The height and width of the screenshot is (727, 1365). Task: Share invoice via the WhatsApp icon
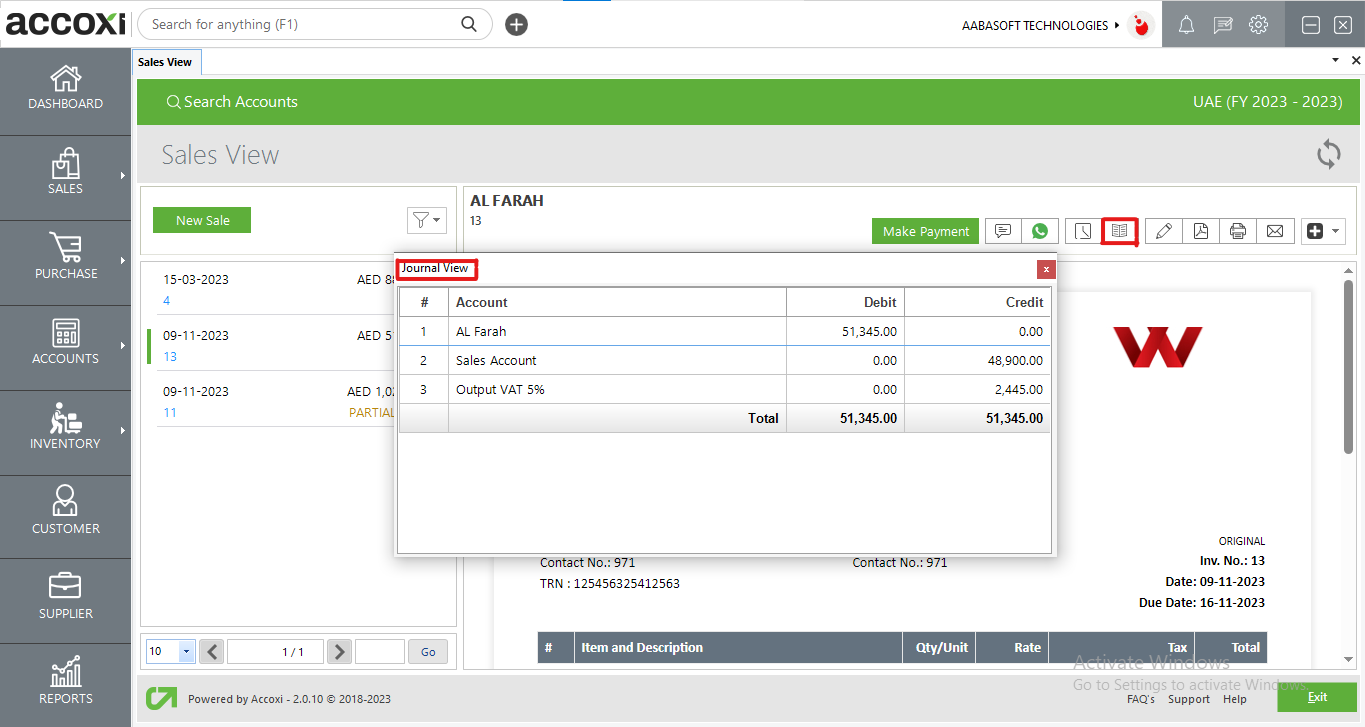point(1040,231)
